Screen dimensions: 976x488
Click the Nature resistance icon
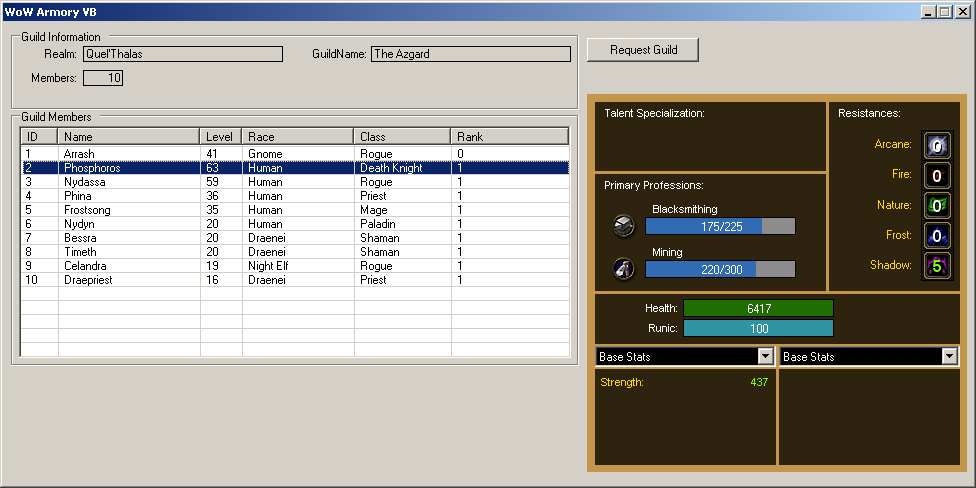point(936,205)
